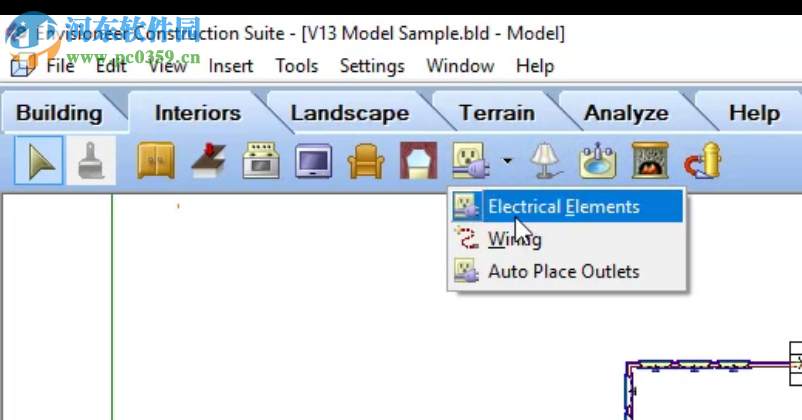Open the fire hydrant tool
Viewport: 802px width, 420px height.
coord(703,161)
